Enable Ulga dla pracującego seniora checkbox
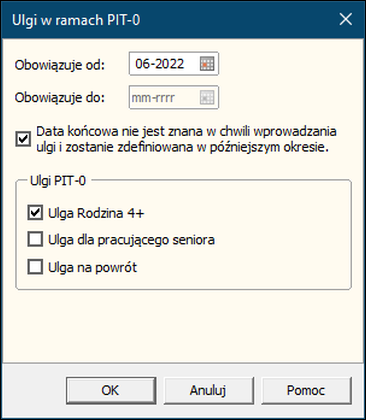 click(x=35, y=239)
